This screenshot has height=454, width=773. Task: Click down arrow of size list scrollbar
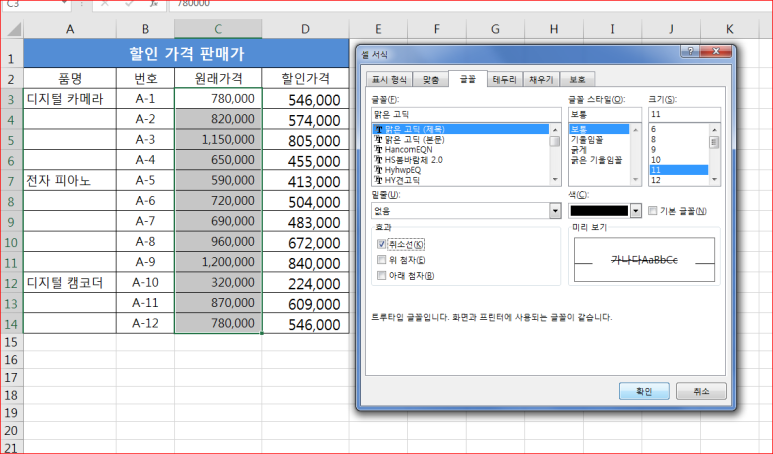[714, 180]
